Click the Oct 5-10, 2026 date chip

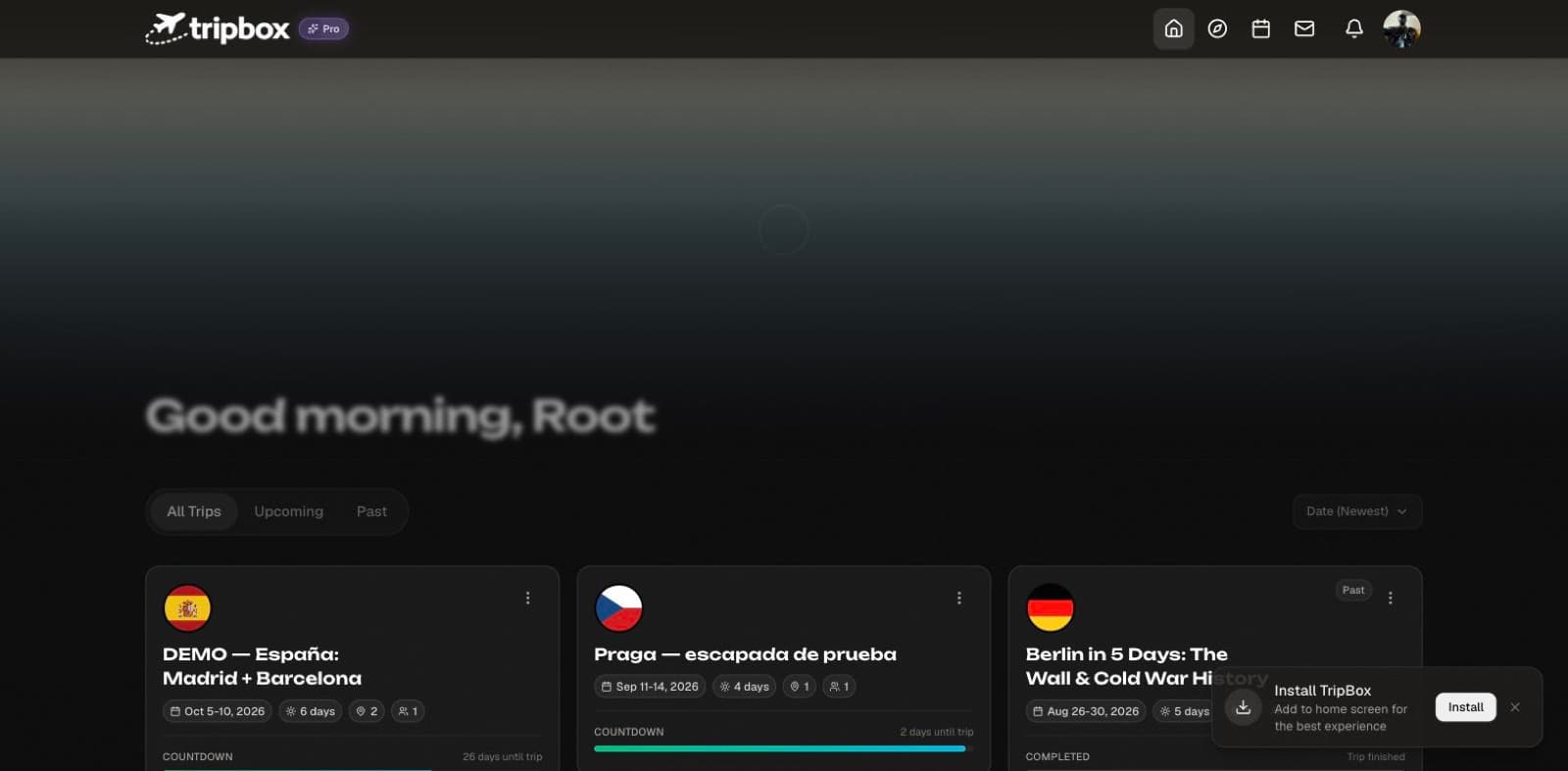218,711
